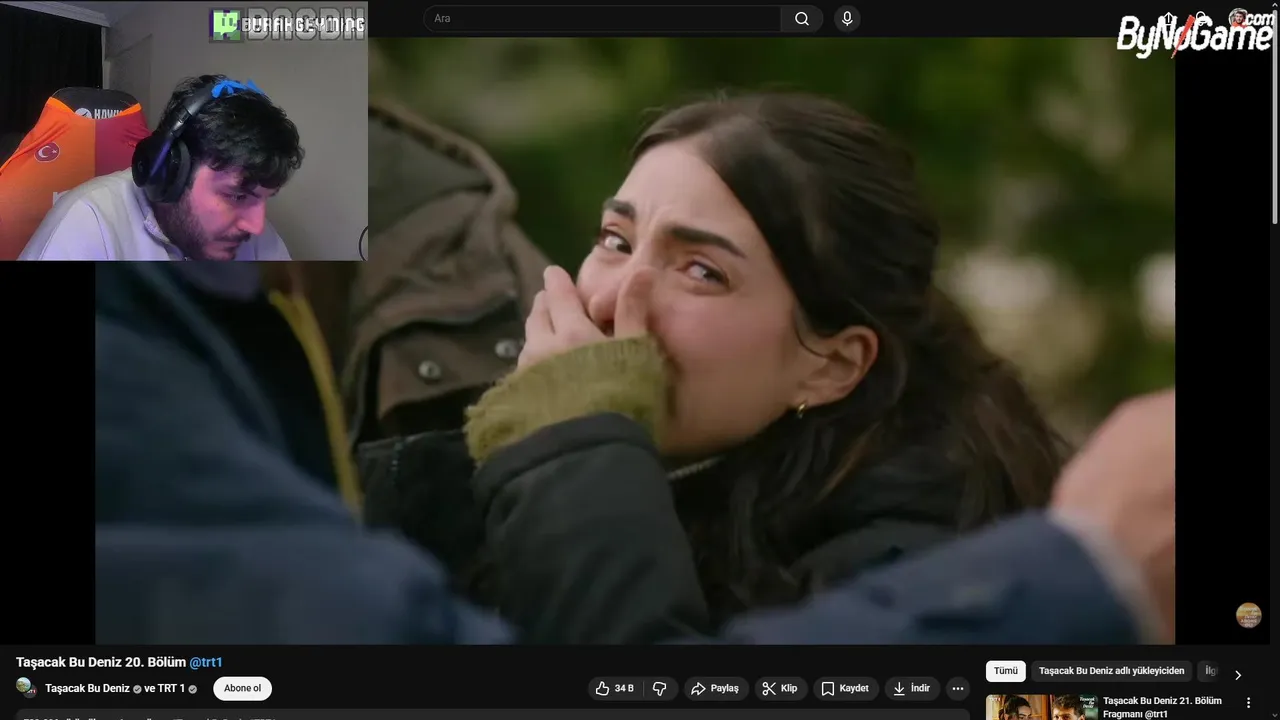The width and height of the screenshot is (1280, 720).
Task: Click the 'Taşacak Bu Deniz 20. Bölüm' title
Action: click(x=101, y=662)
